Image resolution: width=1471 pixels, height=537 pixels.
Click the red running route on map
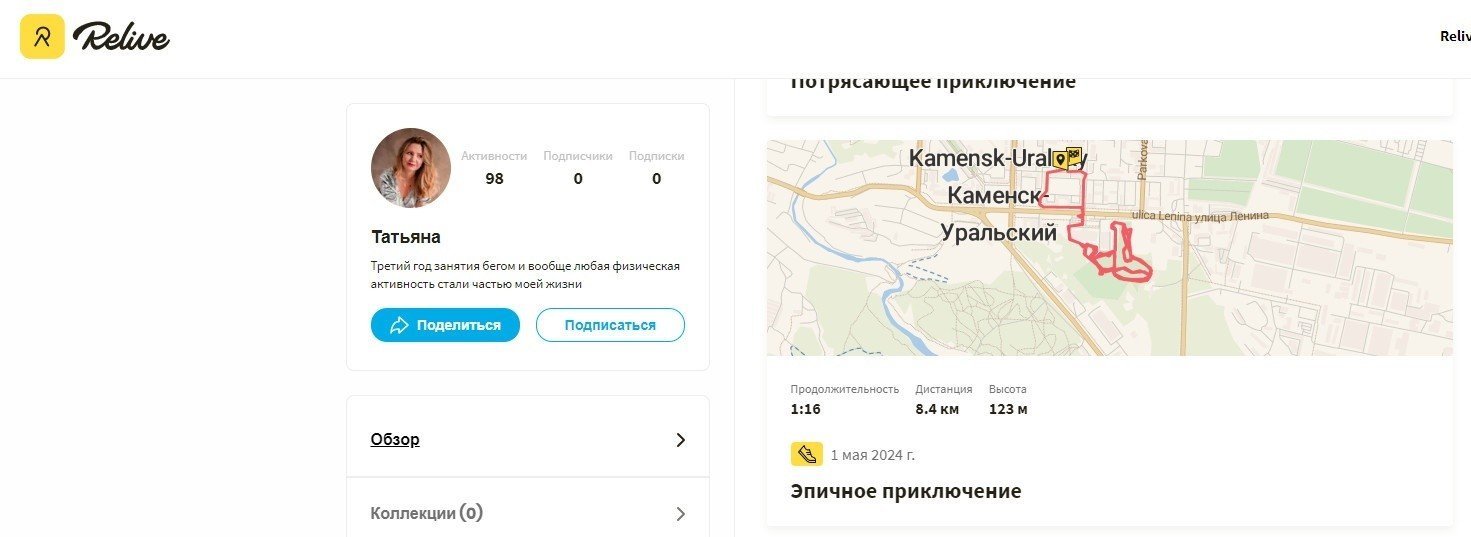coord(1095,222)
